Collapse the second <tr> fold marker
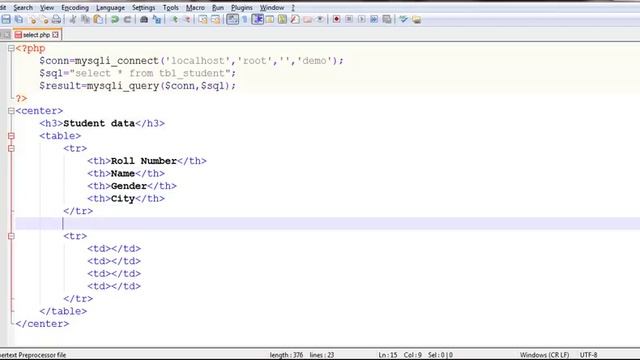This screenshot has width=640, height=360. tap(11, 236)
